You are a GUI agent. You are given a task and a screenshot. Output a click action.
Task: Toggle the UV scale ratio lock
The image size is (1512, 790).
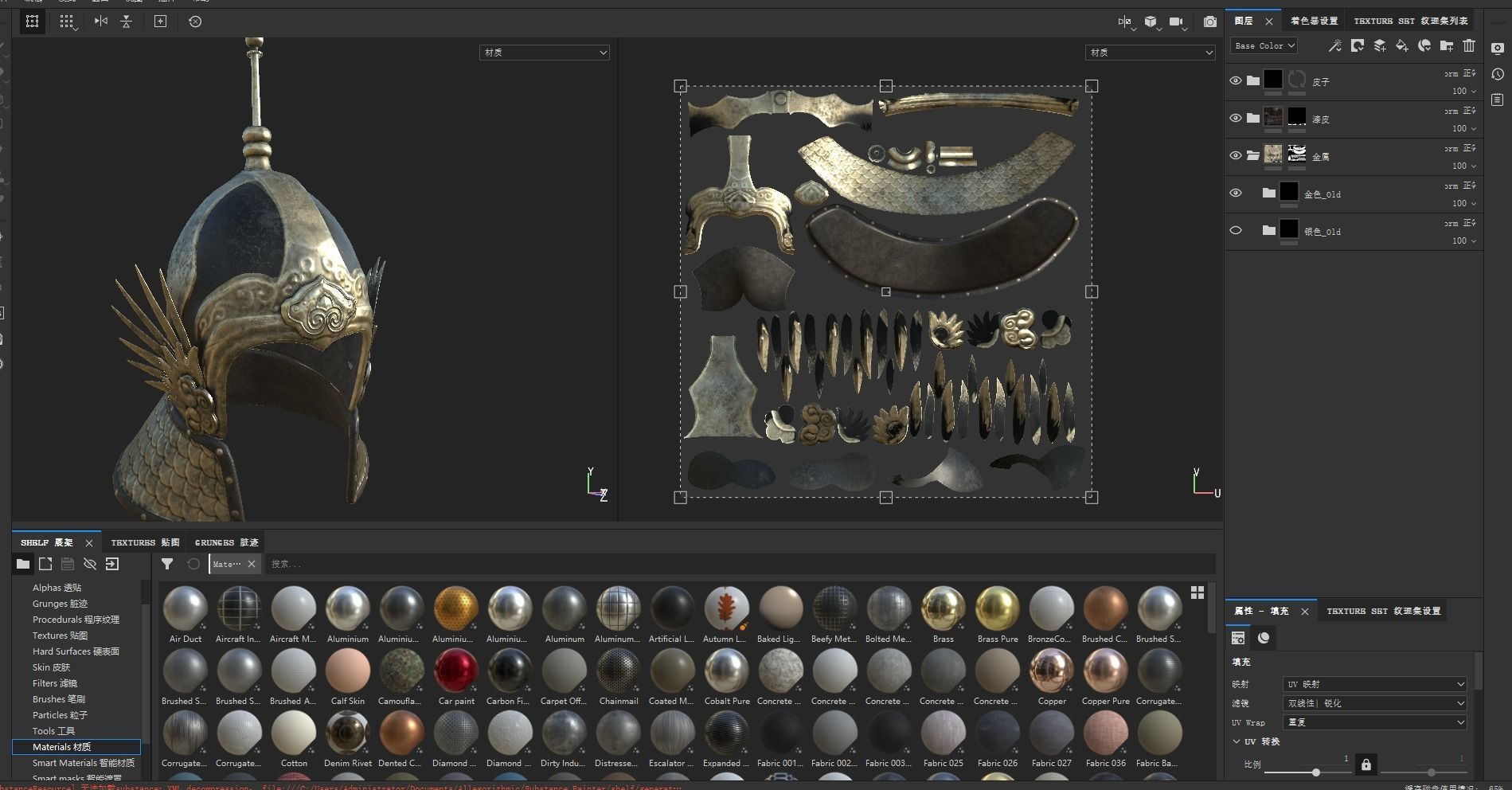1366,765
